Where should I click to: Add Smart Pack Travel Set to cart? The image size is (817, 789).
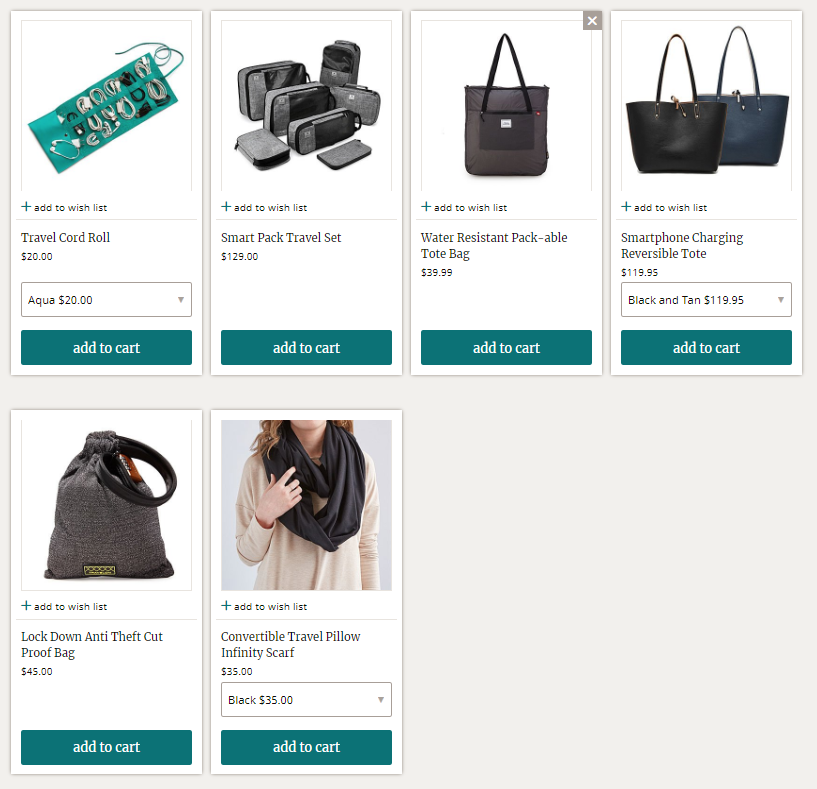pos(306,348)
